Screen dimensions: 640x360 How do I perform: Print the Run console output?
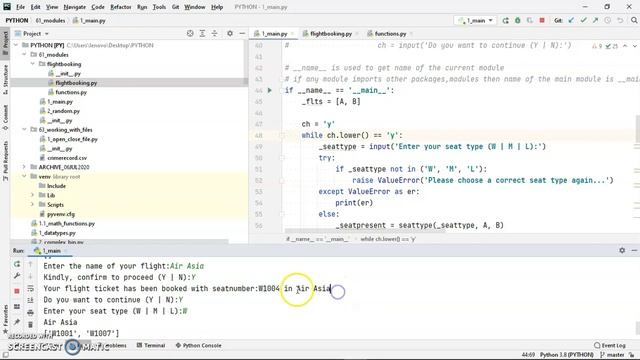(31, 313)
